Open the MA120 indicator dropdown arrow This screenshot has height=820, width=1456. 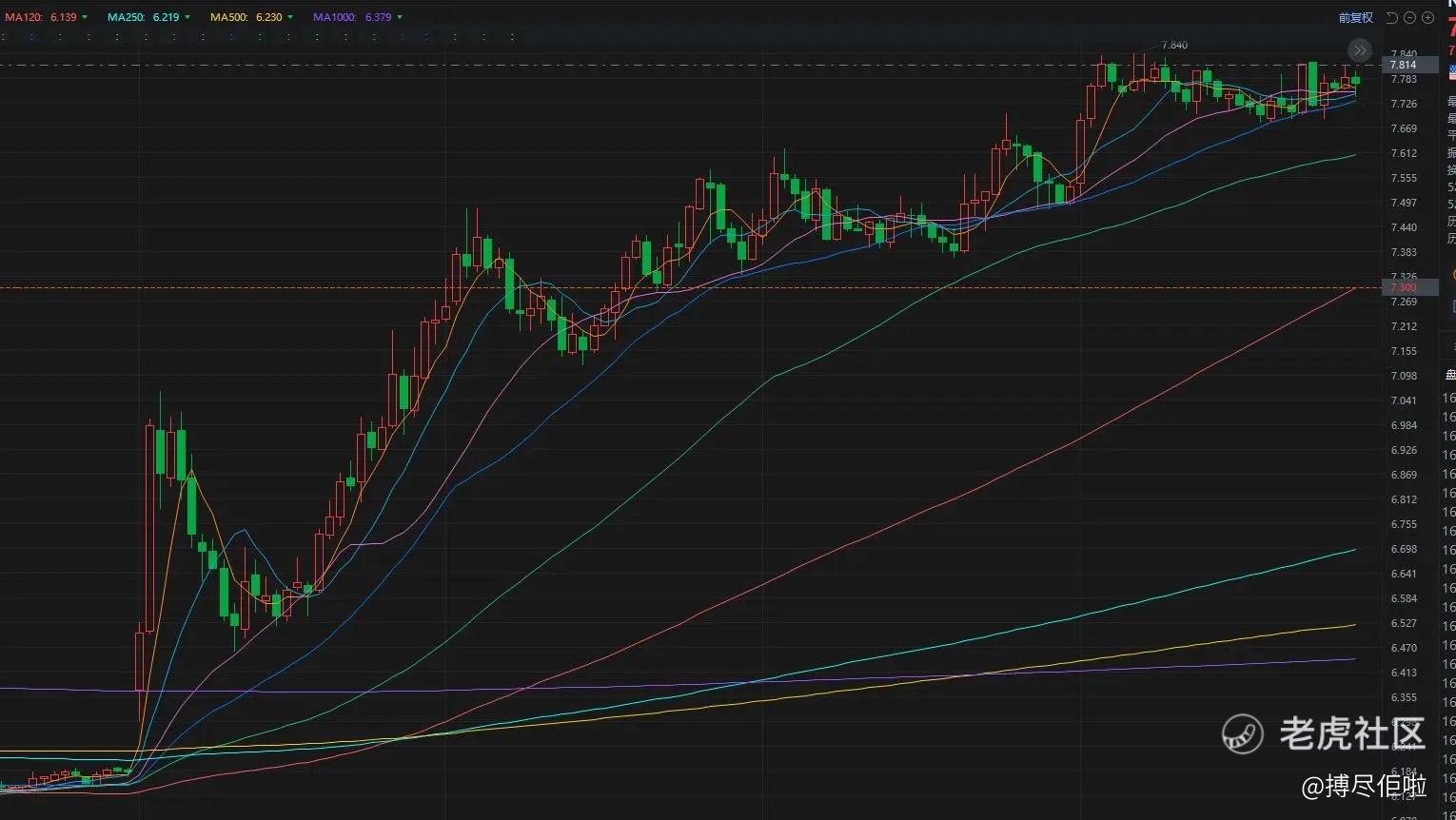85,17
